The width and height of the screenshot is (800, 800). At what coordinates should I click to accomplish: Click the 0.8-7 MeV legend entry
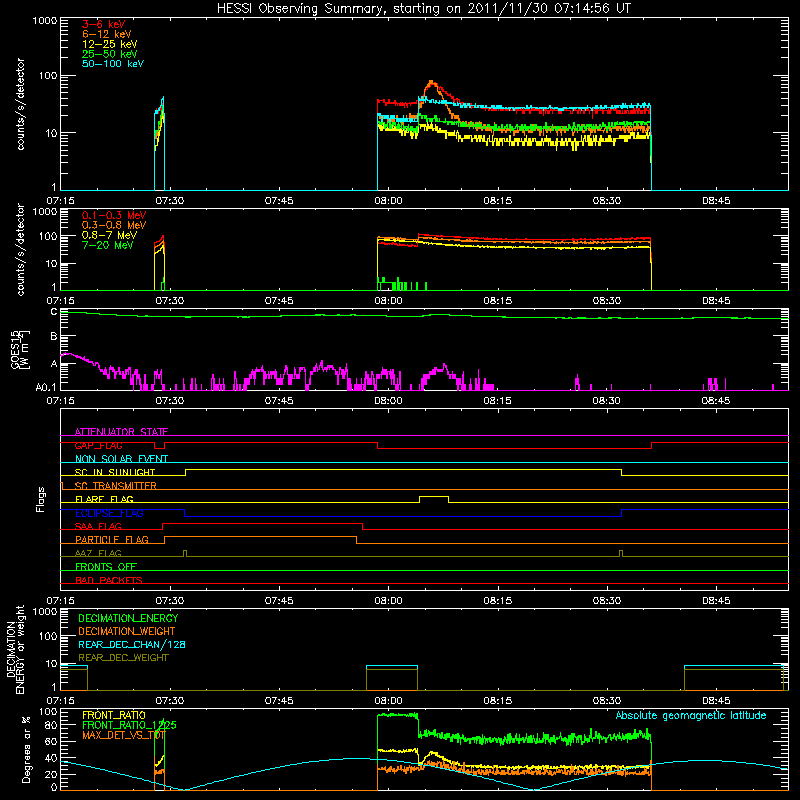pos(109,235)
